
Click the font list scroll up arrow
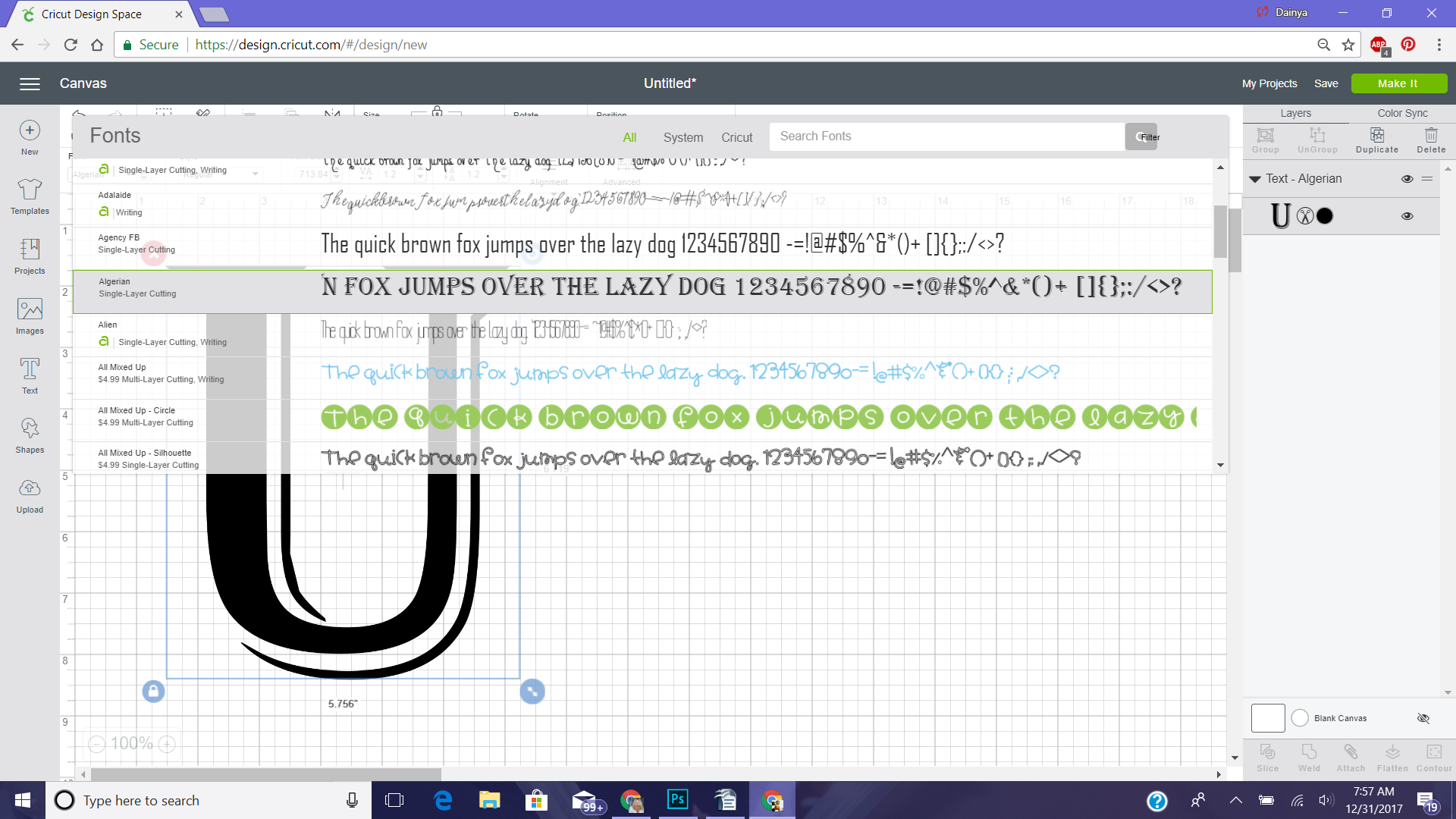pos(1220,167)
